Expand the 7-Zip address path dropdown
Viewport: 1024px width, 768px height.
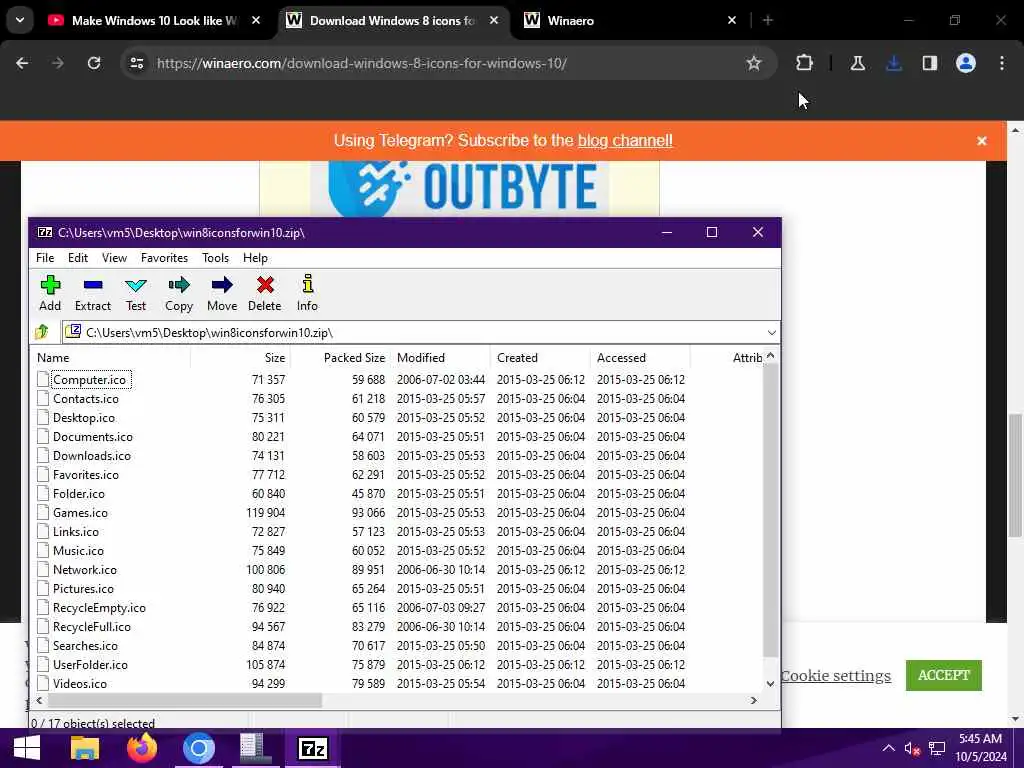click(771, 332)
